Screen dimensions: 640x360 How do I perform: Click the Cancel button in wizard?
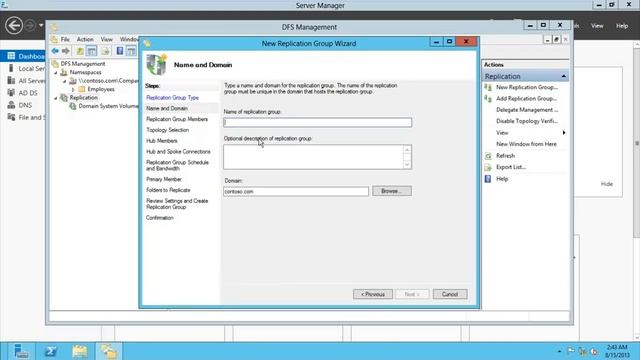click(450, 294)
